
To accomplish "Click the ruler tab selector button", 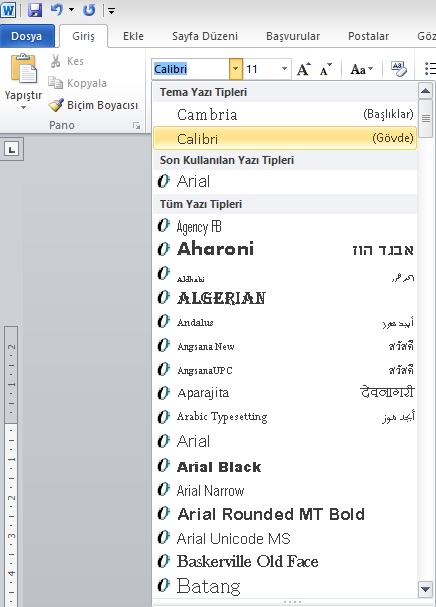I will pyautogui.click(x=12, y=149).
